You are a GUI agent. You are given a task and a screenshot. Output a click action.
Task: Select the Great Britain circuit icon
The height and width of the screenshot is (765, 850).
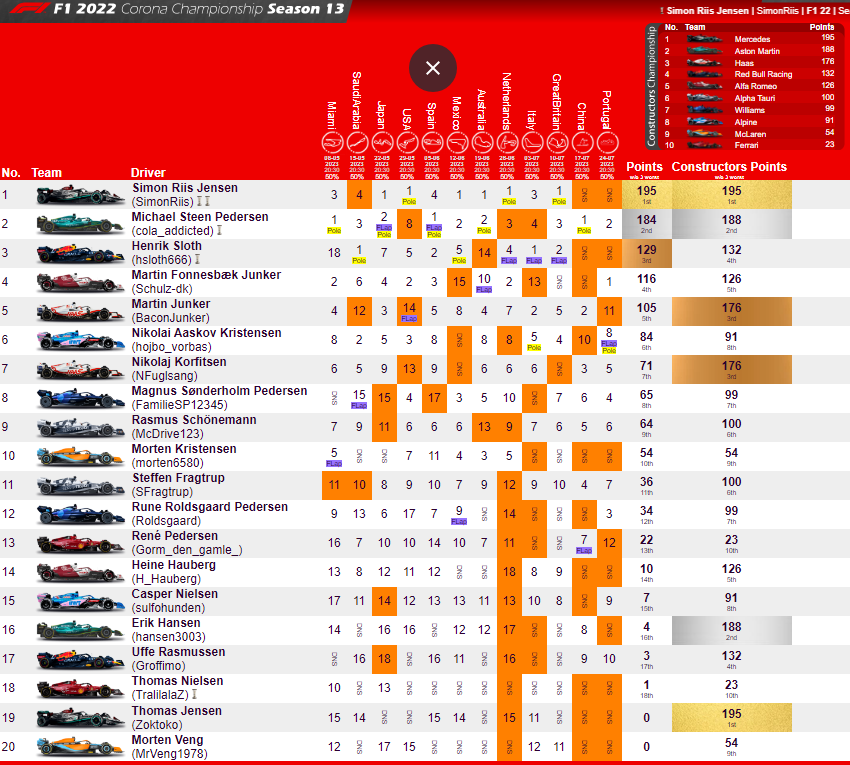pos(557,144)
